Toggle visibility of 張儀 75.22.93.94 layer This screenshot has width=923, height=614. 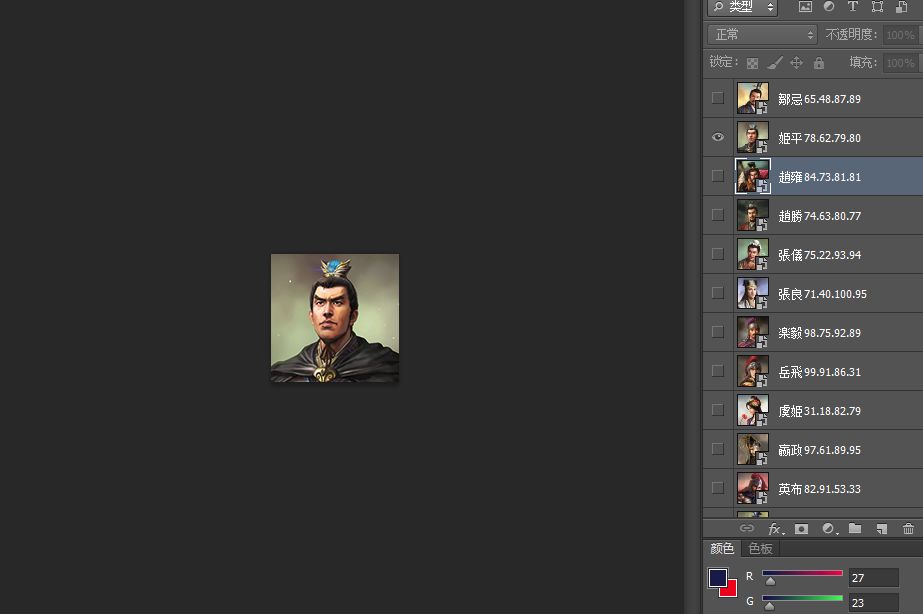click(x=718, y=254)
